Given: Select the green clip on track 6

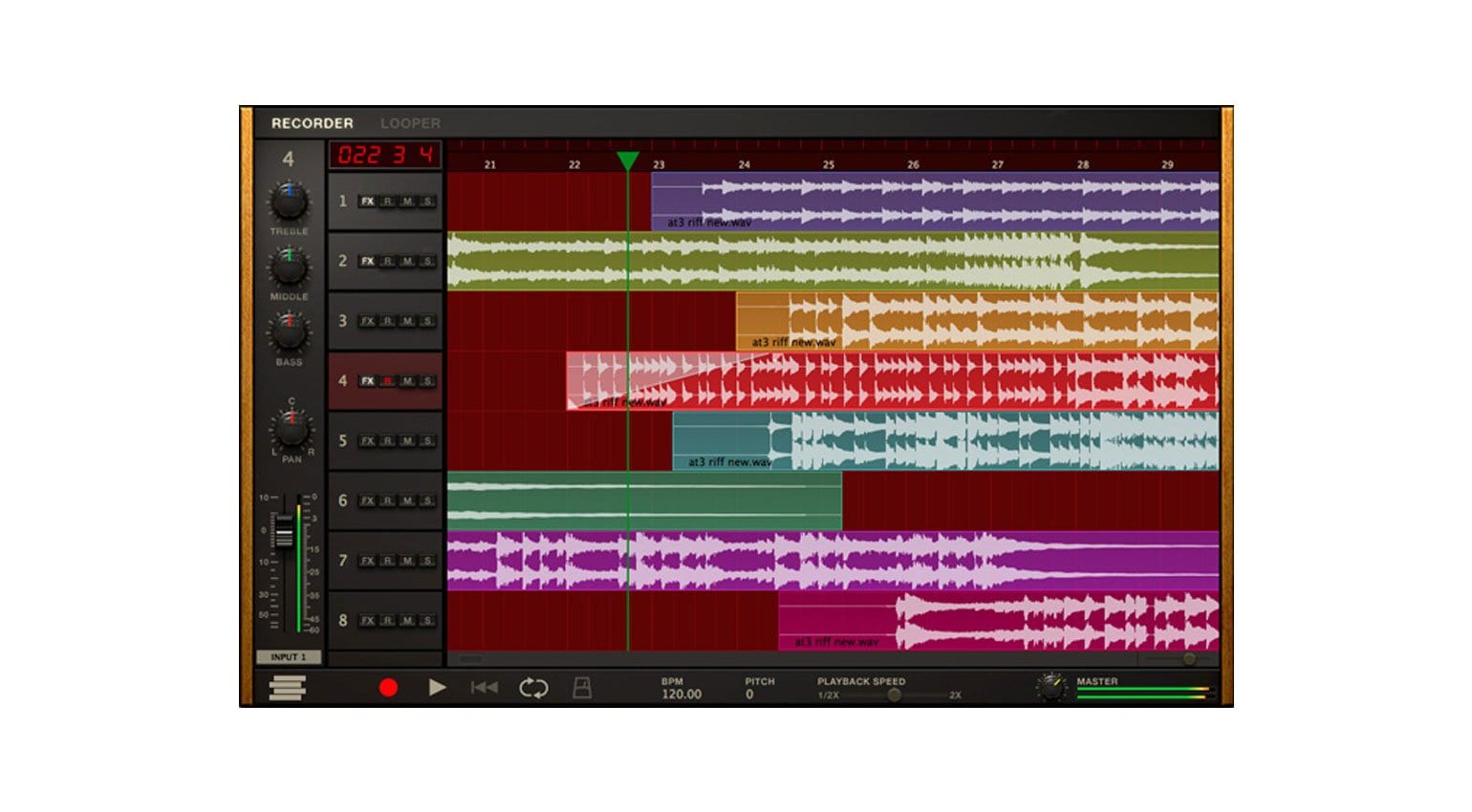Looking at the screenshot, I should (x=644, y=501).
